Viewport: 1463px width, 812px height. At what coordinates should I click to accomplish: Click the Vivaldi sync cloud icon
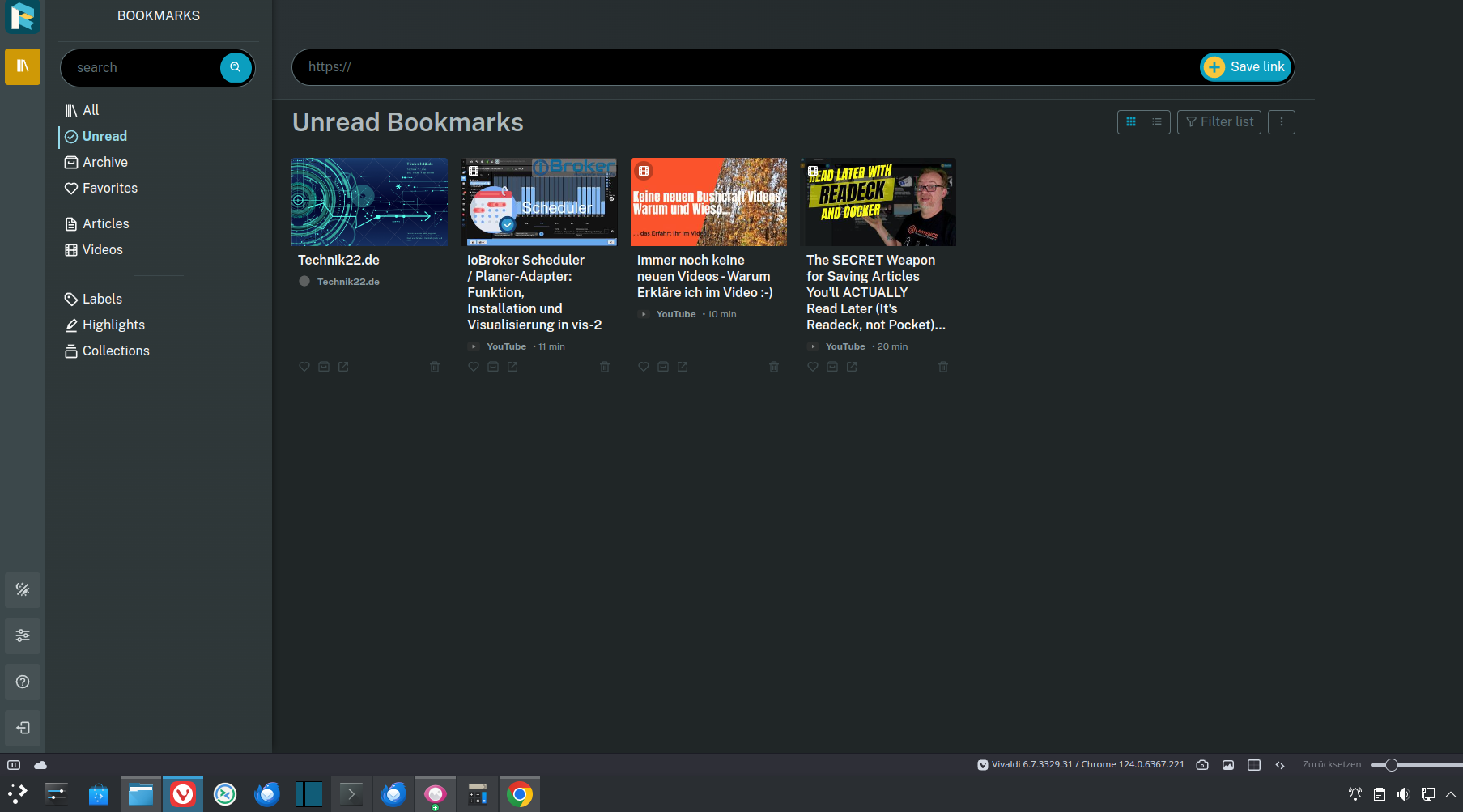point(40,765)
